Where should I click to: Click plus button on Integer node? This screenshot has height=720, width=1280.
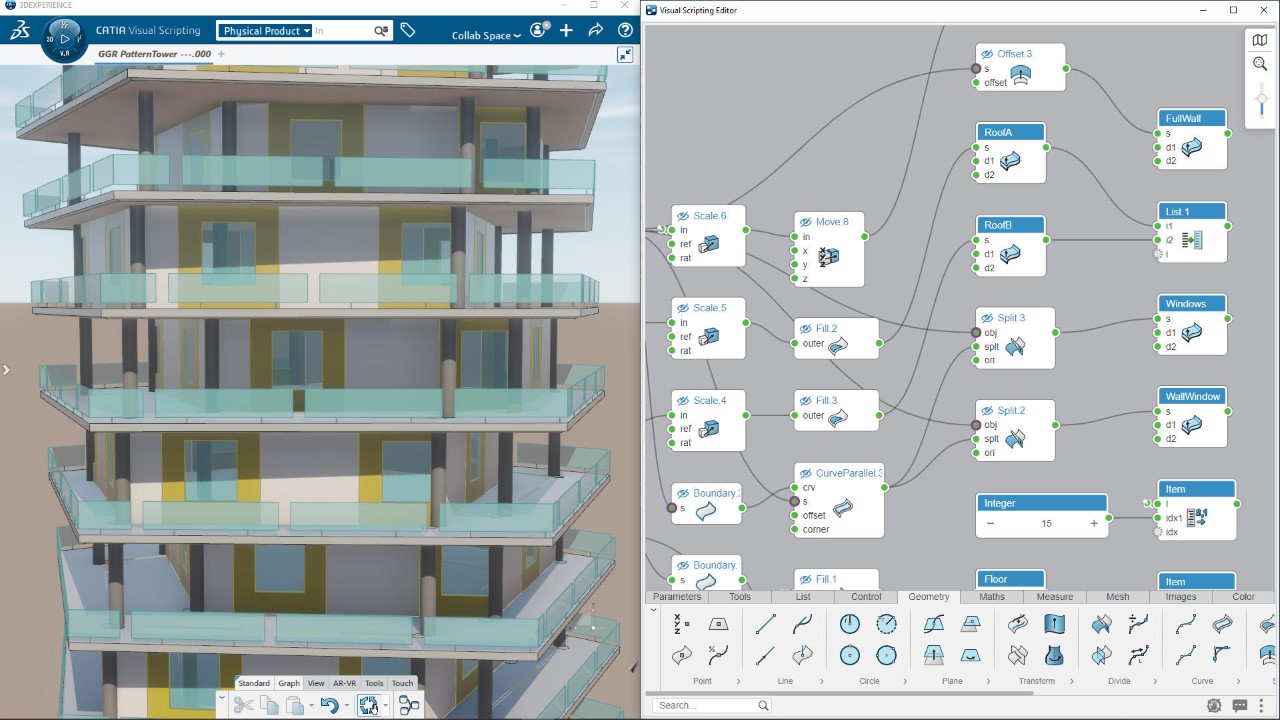(1094, 523)
